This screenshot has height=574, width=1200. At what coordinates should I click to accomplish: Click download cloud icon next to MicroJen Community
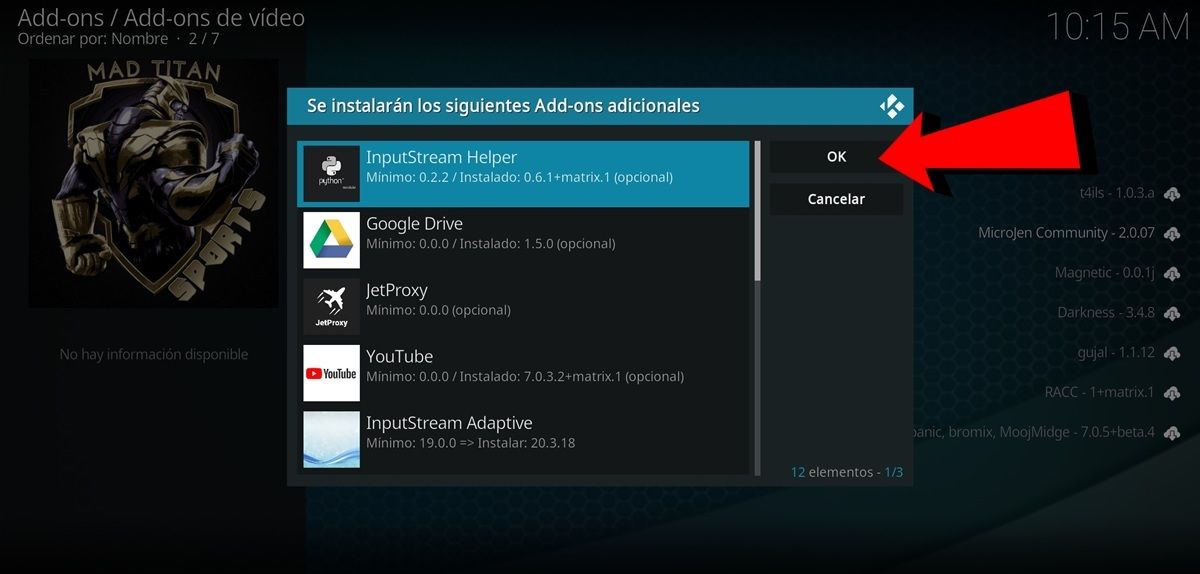[1173, 232]
